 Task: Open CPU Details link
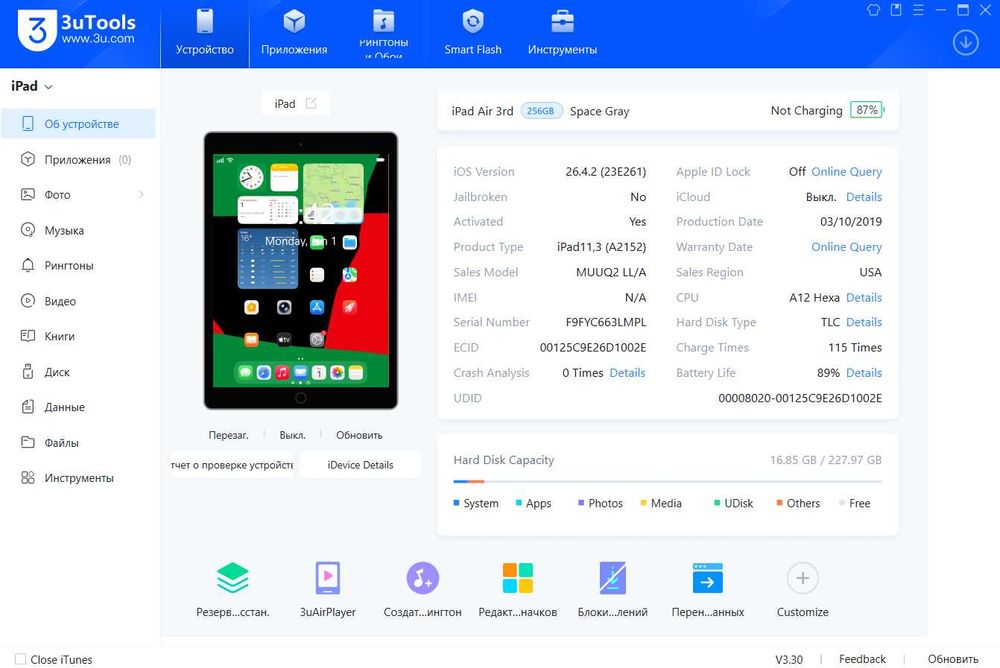point(864,297)
